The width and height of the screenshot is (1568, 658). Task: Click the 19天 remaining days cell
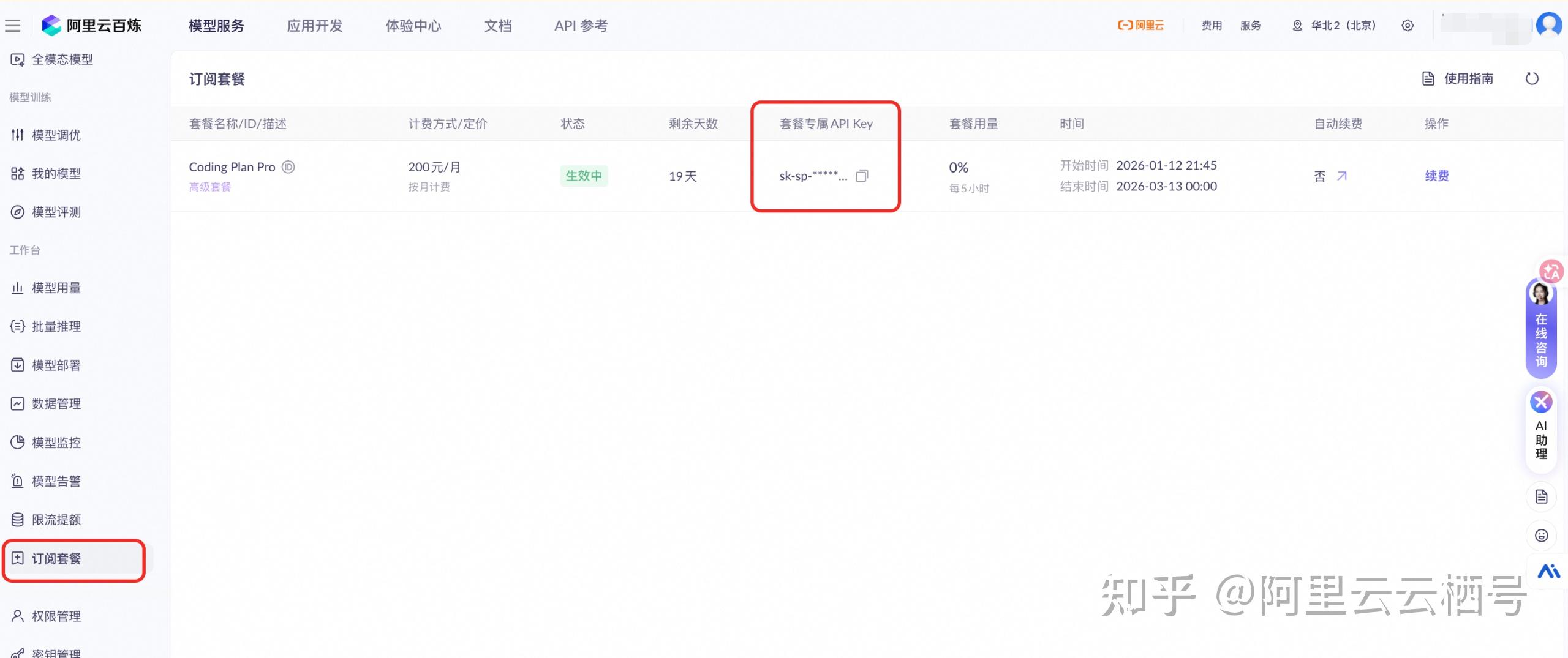pyautogui.click(x=683, y=176)
